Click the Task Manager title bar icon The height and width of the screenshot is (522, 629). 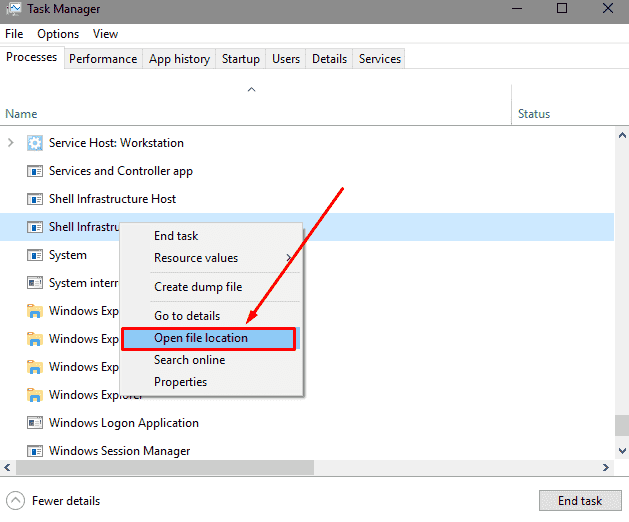click(x=14, y=9)
